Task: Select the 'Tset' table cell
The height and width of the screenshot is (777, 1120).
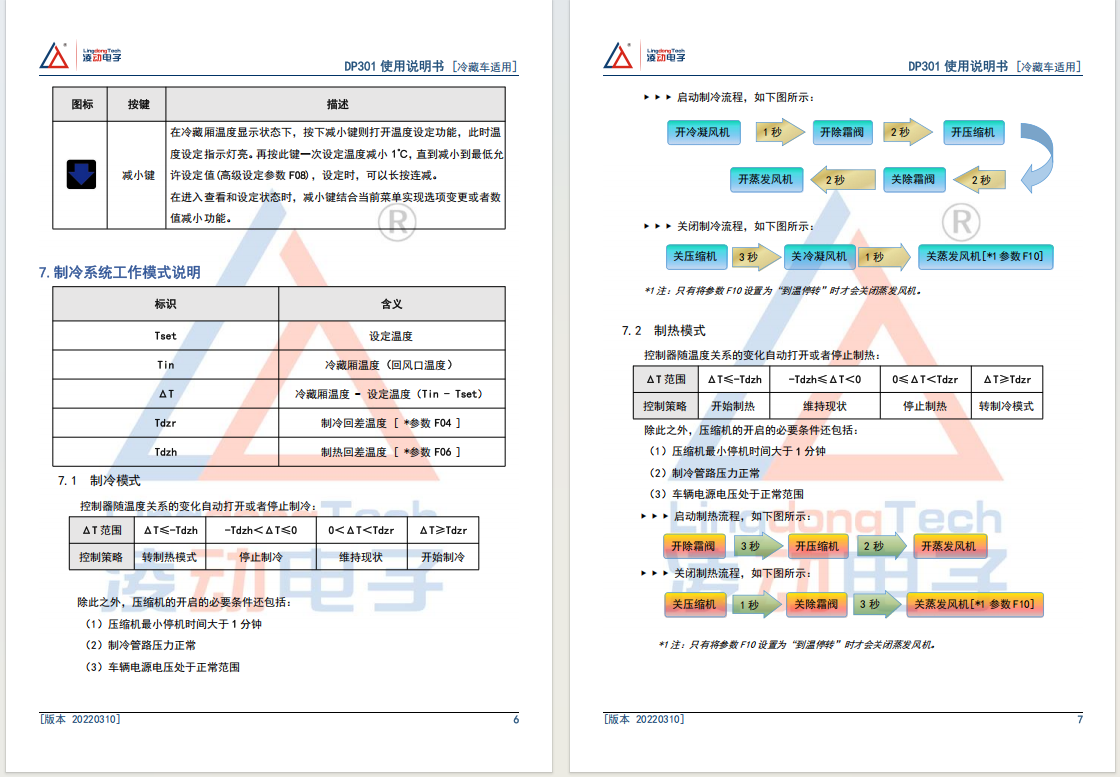Action: 166,336
